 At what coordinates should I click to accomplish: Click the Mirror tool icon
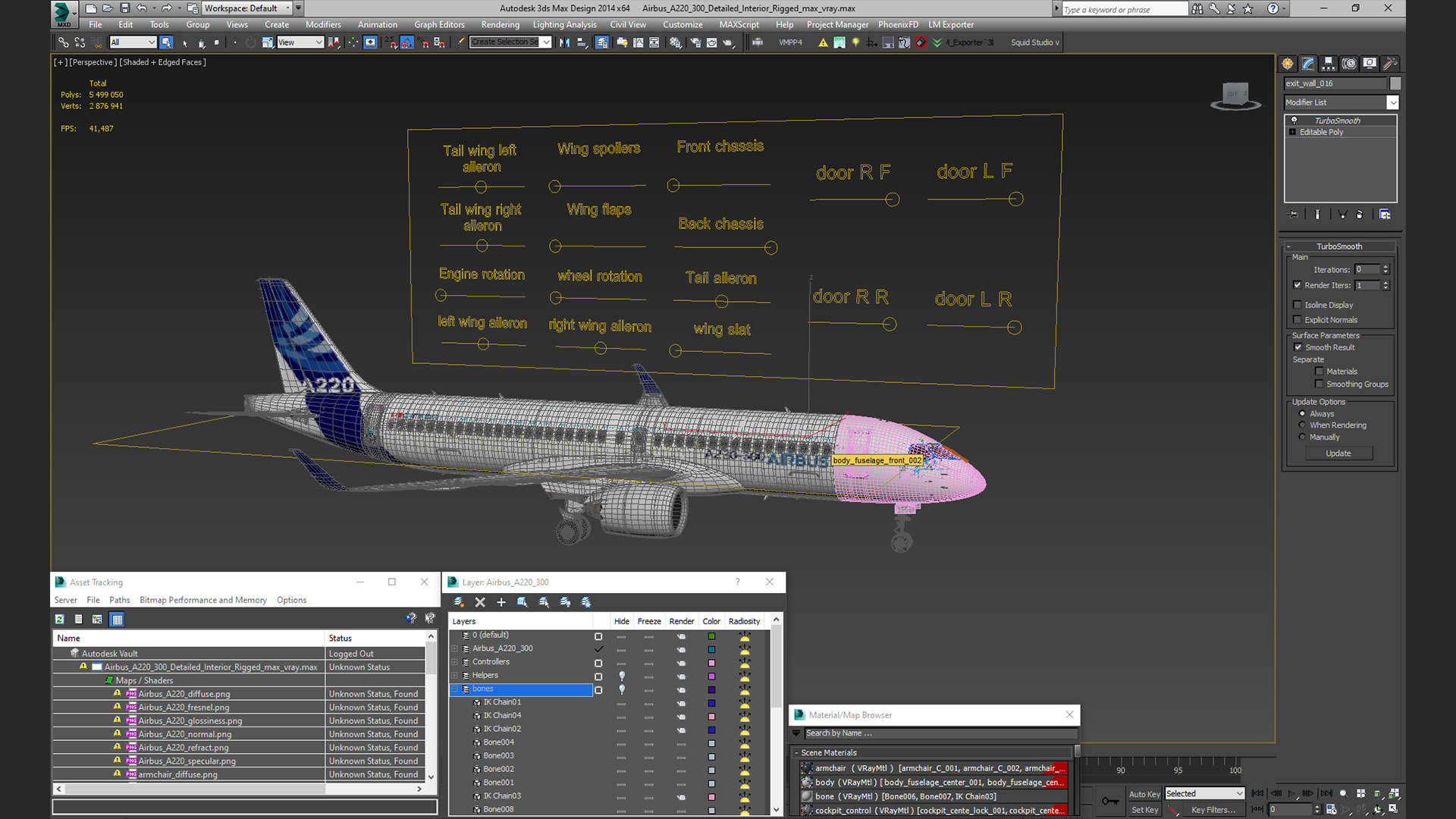coord(564,42)
